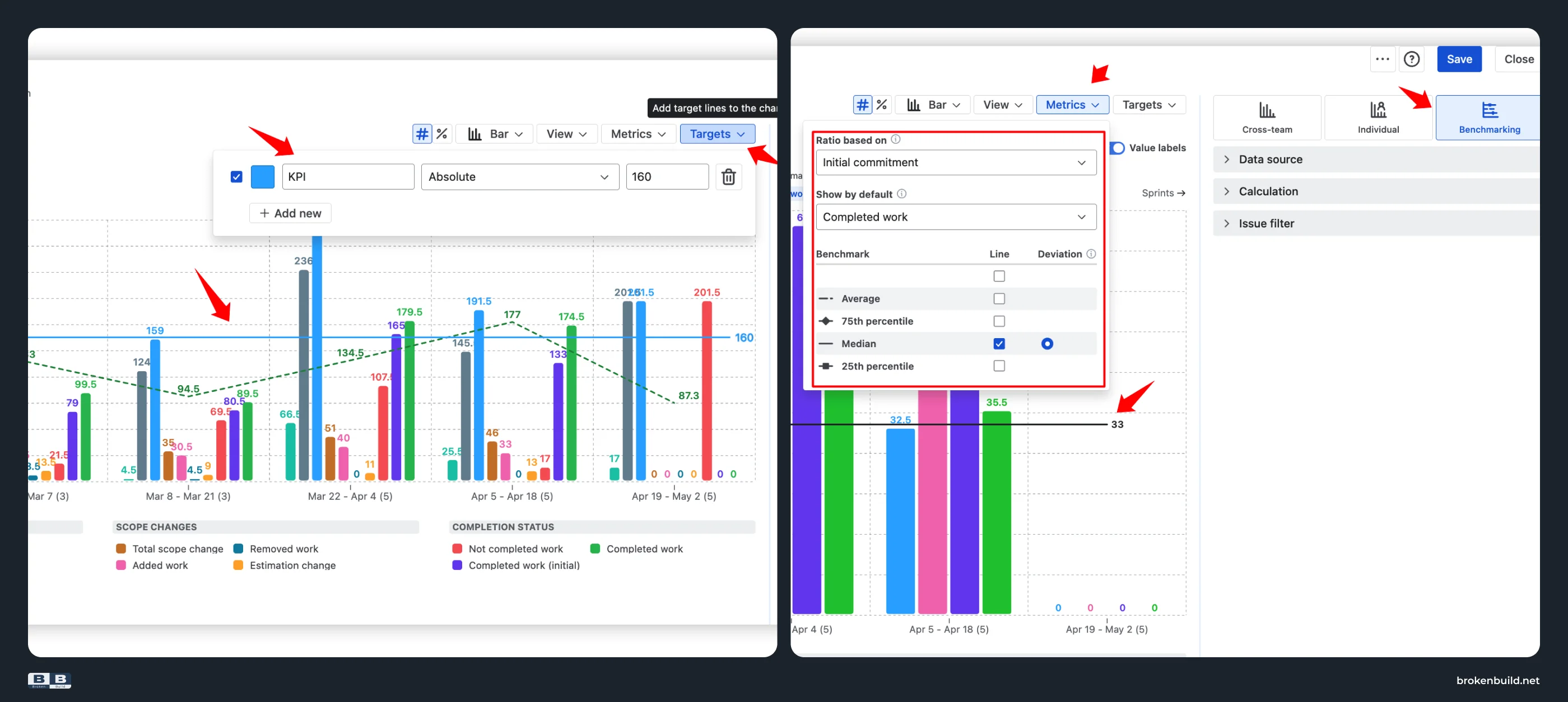Click the Median solid line icon

(x=826, y=344)
